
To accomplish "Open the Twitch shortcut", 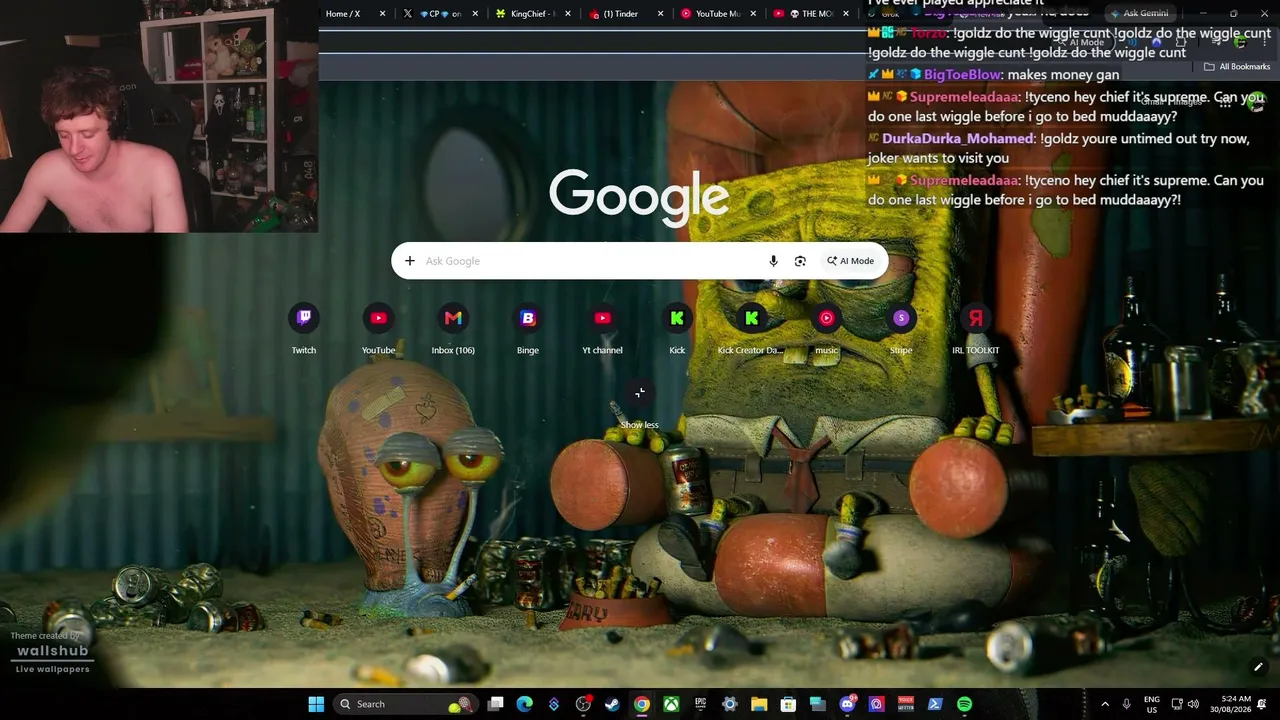I will click(x=304, y=330).
